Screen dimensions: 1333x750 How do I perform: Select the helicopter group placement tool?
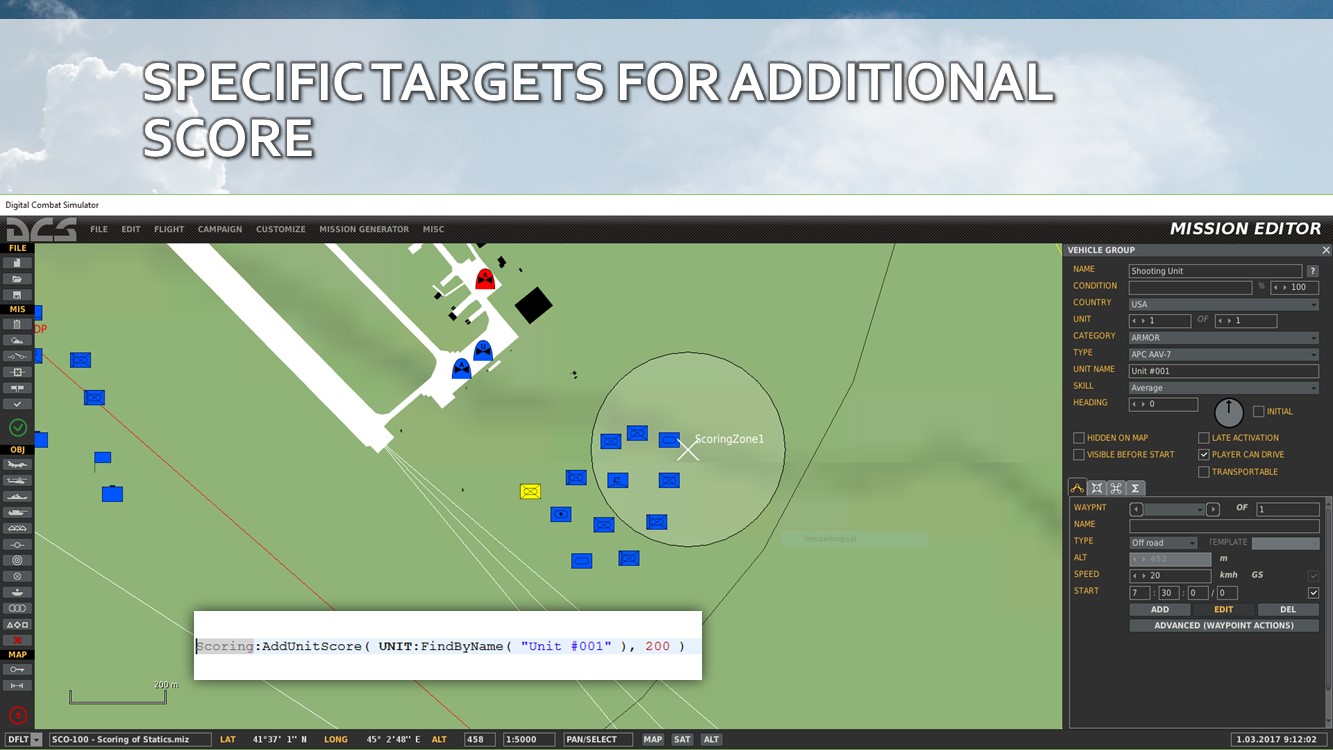(x=17, y=480)
